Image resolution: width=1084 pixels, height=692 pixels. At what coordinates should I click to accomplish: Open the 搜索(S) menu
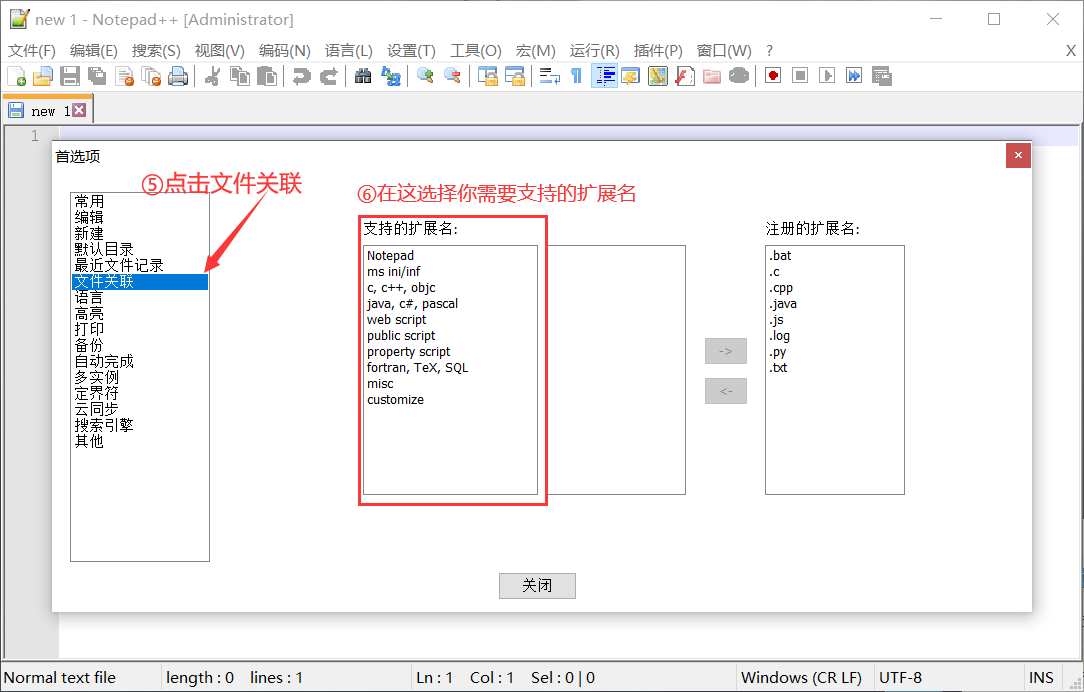click(x=156, y=50)
